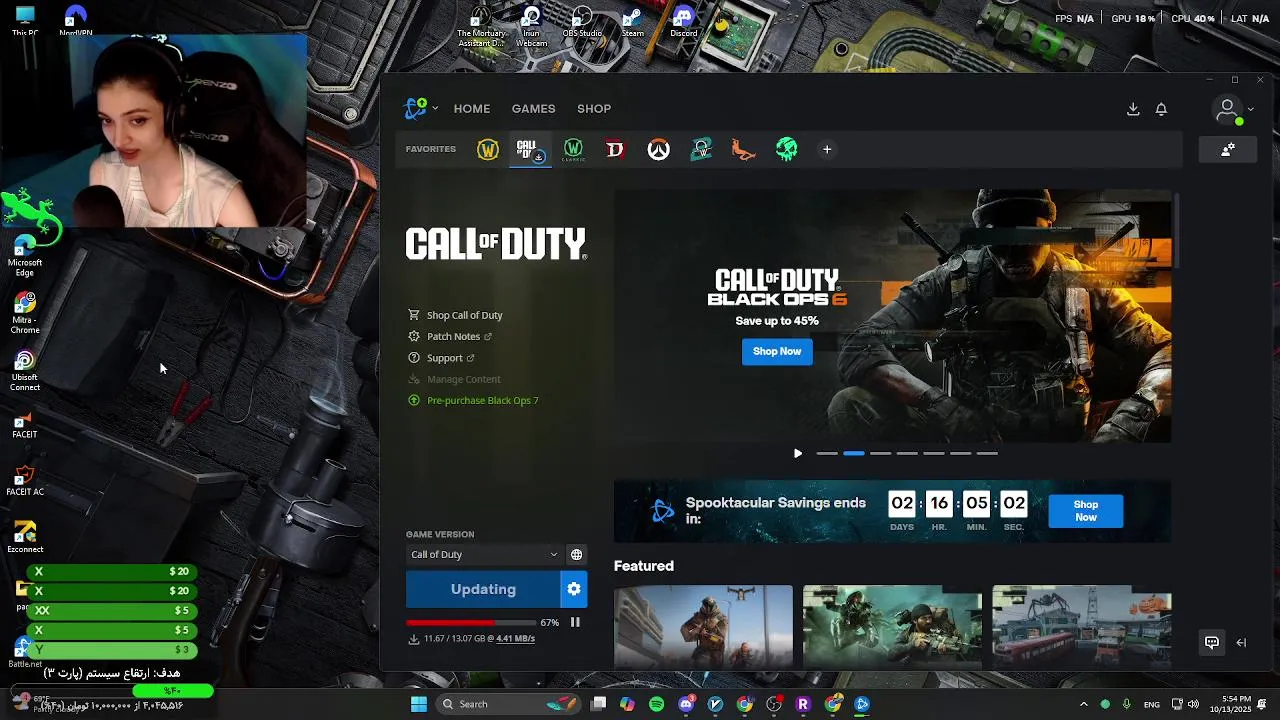Select Discord desktop shortcut

coord(684,22)
